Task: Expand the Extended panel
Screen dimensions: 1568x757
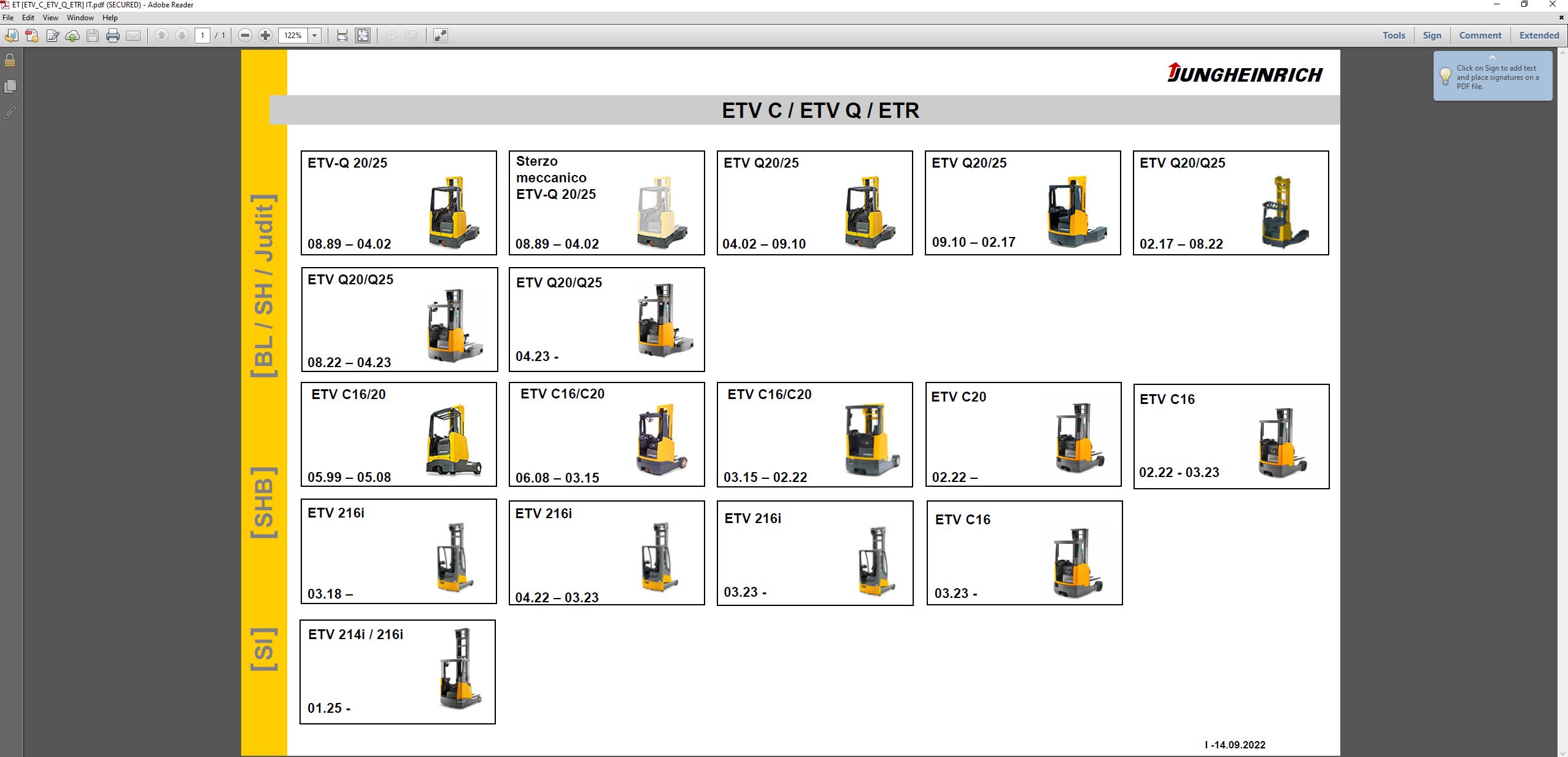Action: click(1539, 36)
